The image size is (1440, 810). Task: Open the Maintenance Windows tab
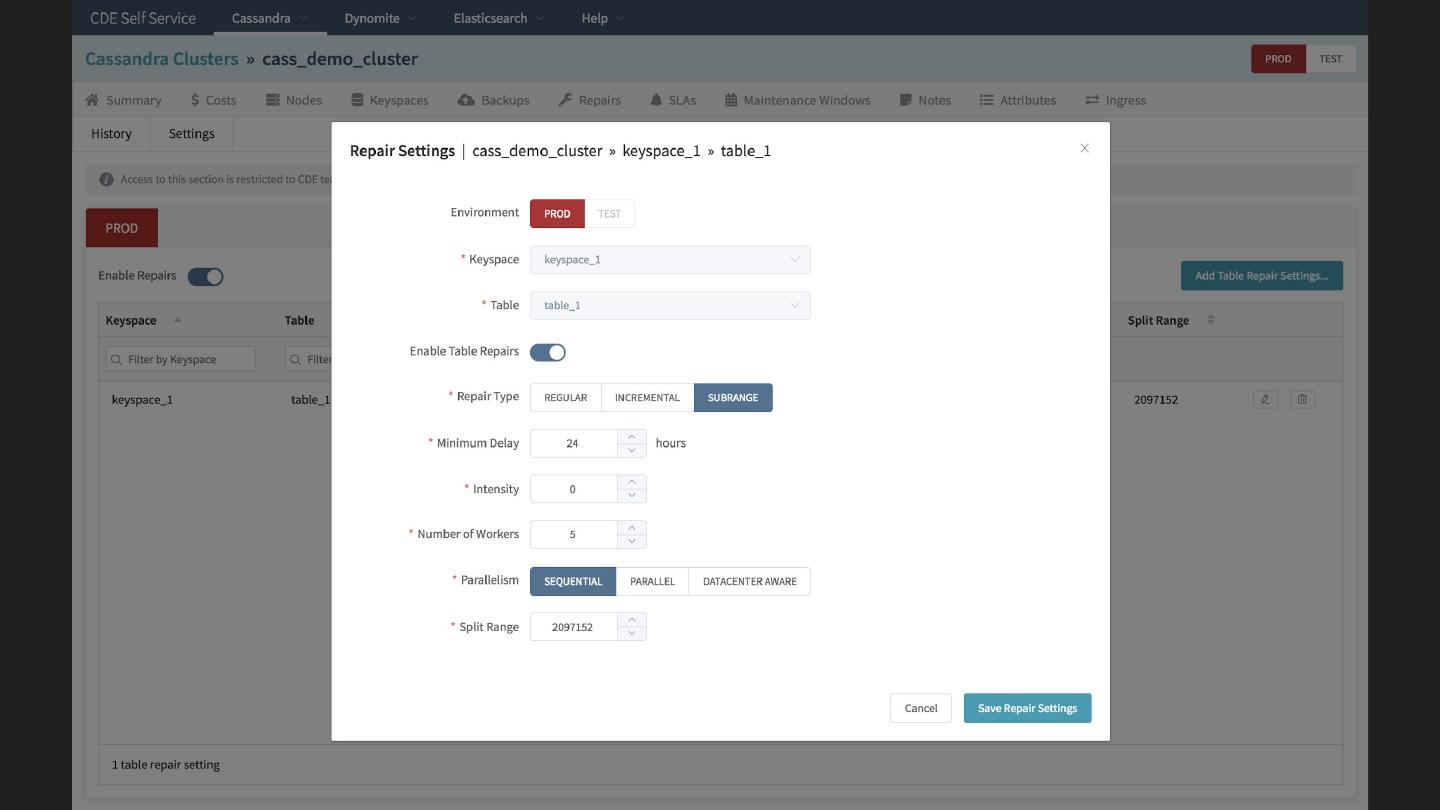click(x=797, y=100)
